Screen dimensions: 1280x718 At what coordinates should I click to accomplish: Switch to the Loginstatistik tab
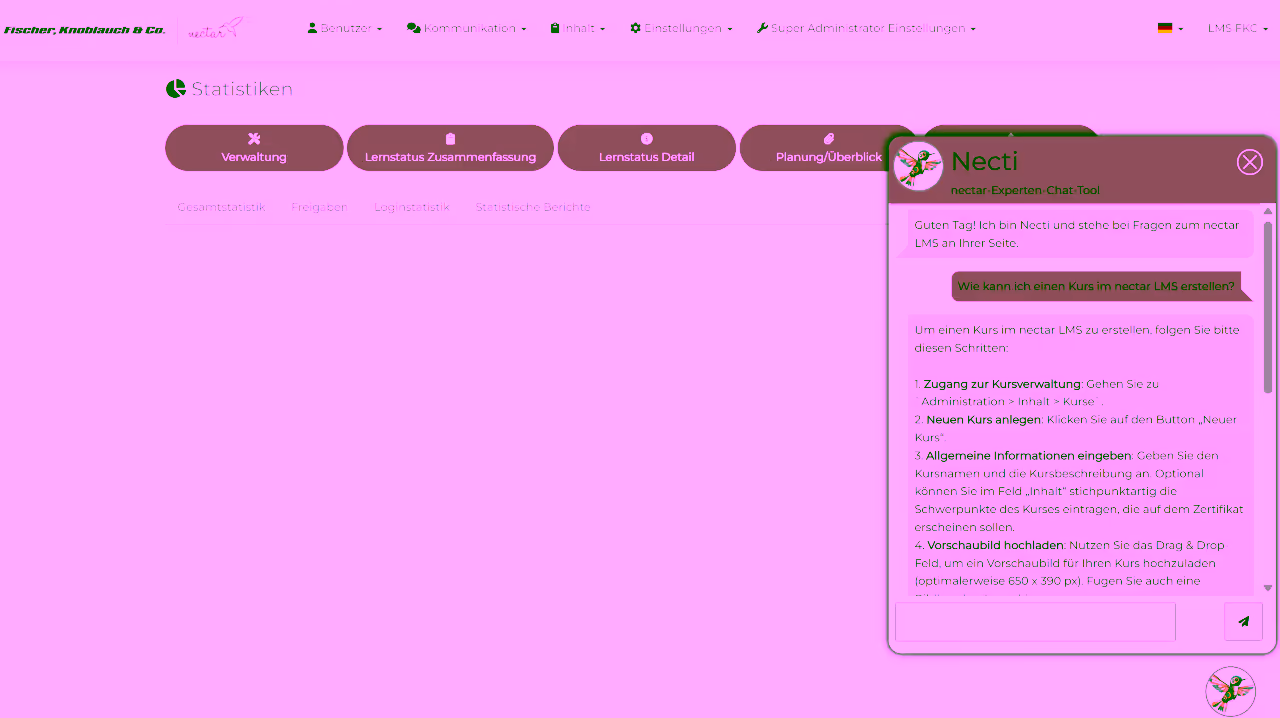411,207
